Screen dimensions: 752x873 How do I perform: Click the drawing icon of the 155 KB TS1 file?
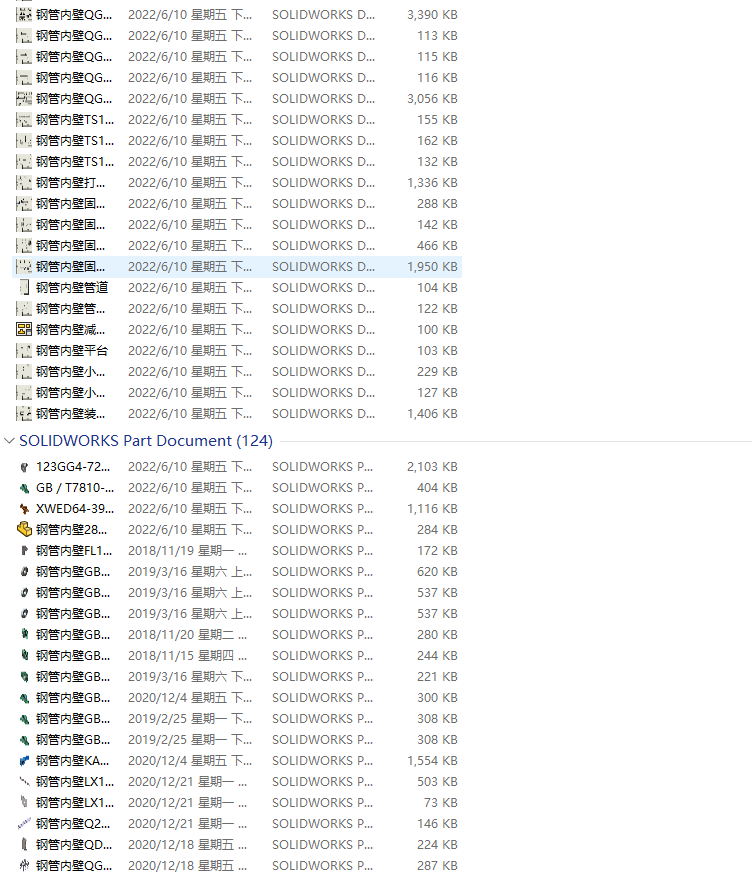tap(24, 120)
